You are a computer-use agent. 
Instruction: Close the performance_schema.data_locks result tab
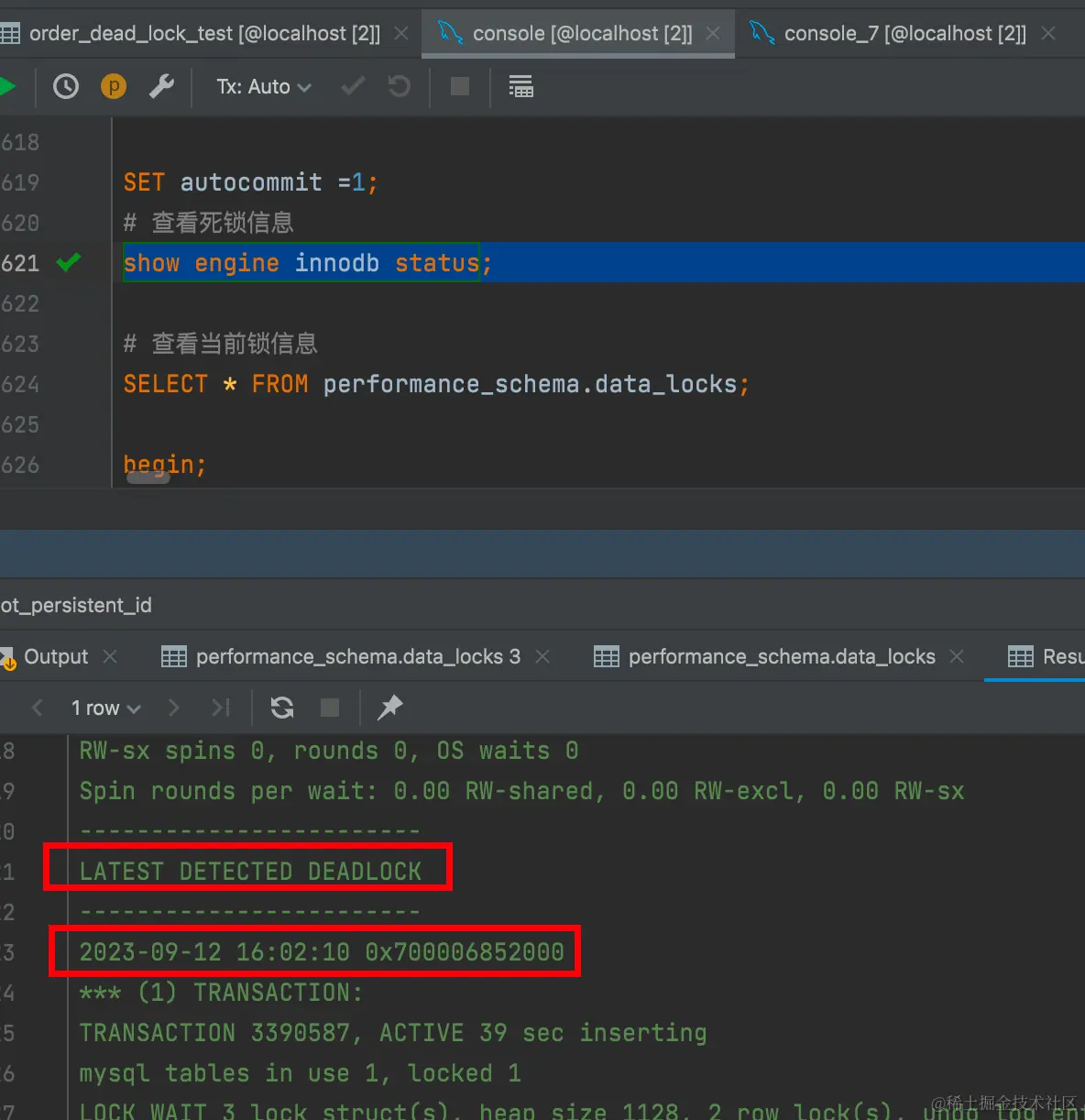(x=957, y=656)
